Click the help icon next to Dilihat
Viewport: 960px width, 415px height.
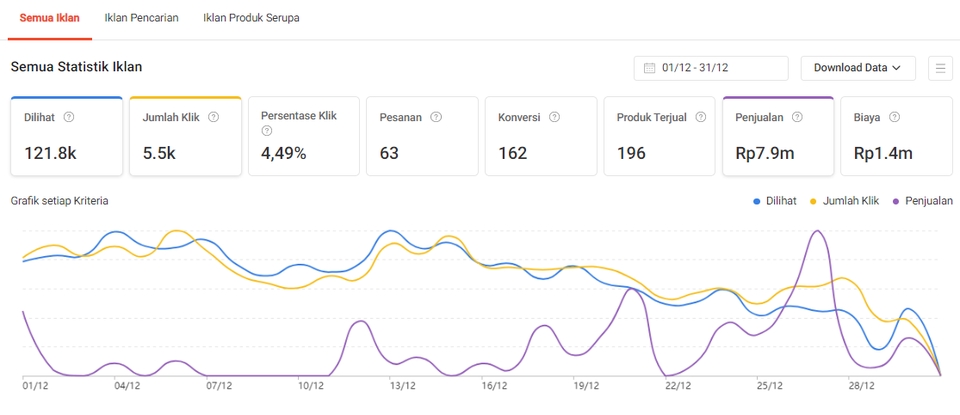tap(69, 117)
